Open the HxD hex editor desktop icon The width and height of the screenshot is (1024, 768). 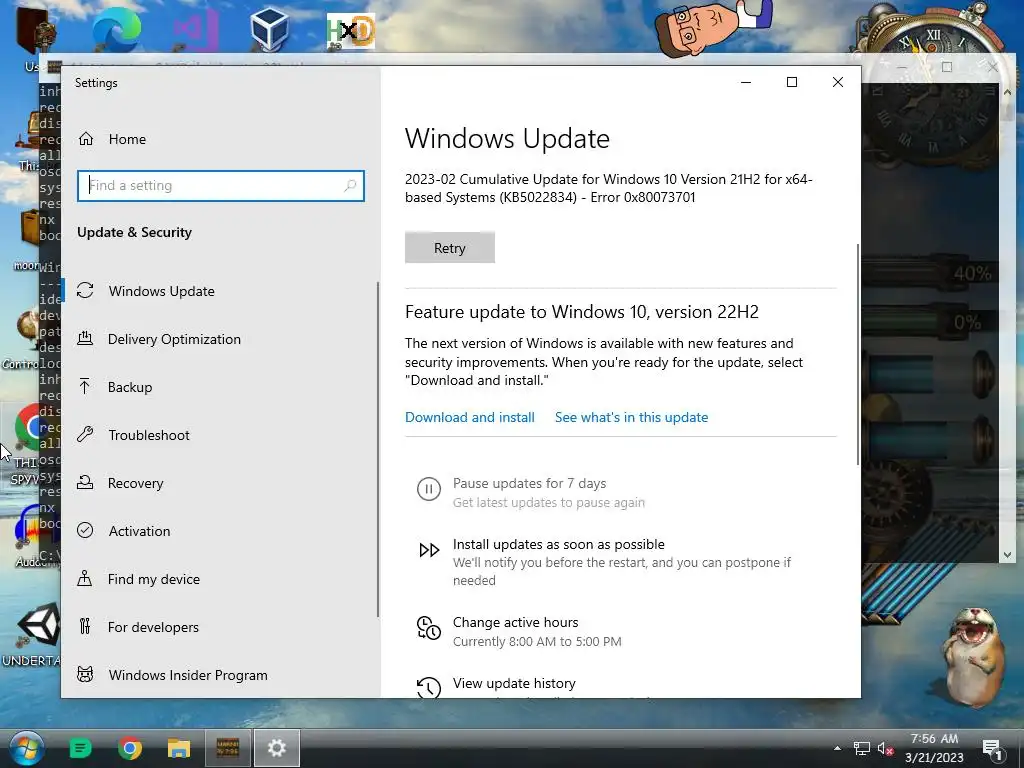click(x=351, y=31)
